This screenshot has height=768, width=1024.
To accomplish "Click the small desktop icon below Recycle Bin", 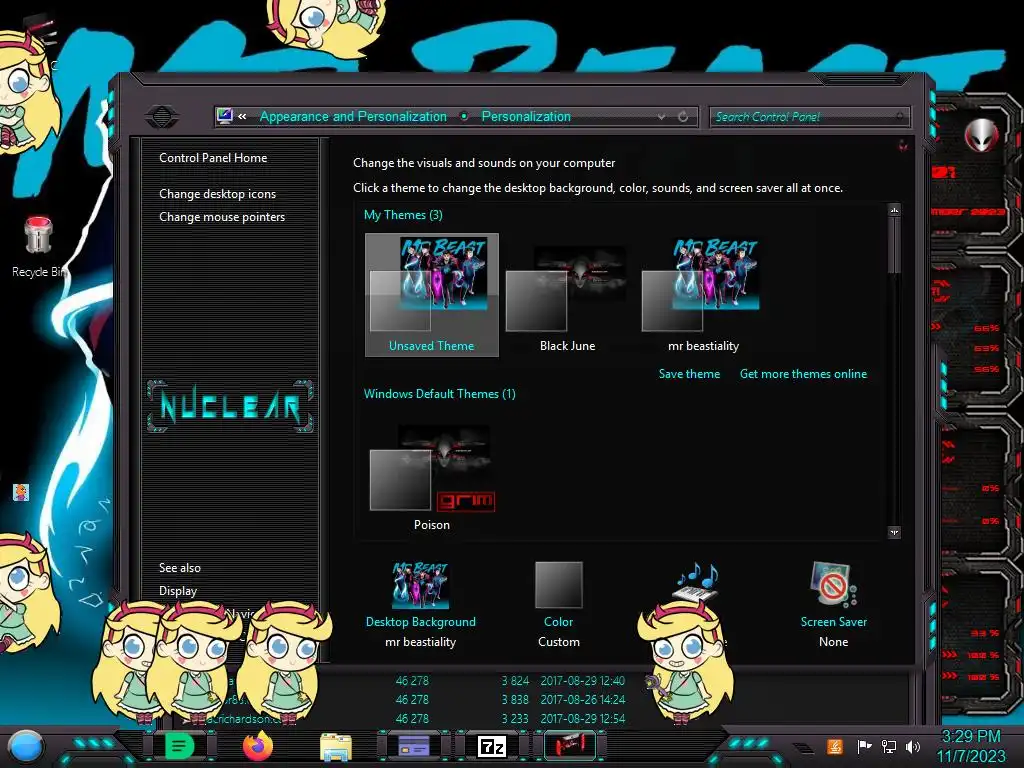I will [x=21, y=492].
